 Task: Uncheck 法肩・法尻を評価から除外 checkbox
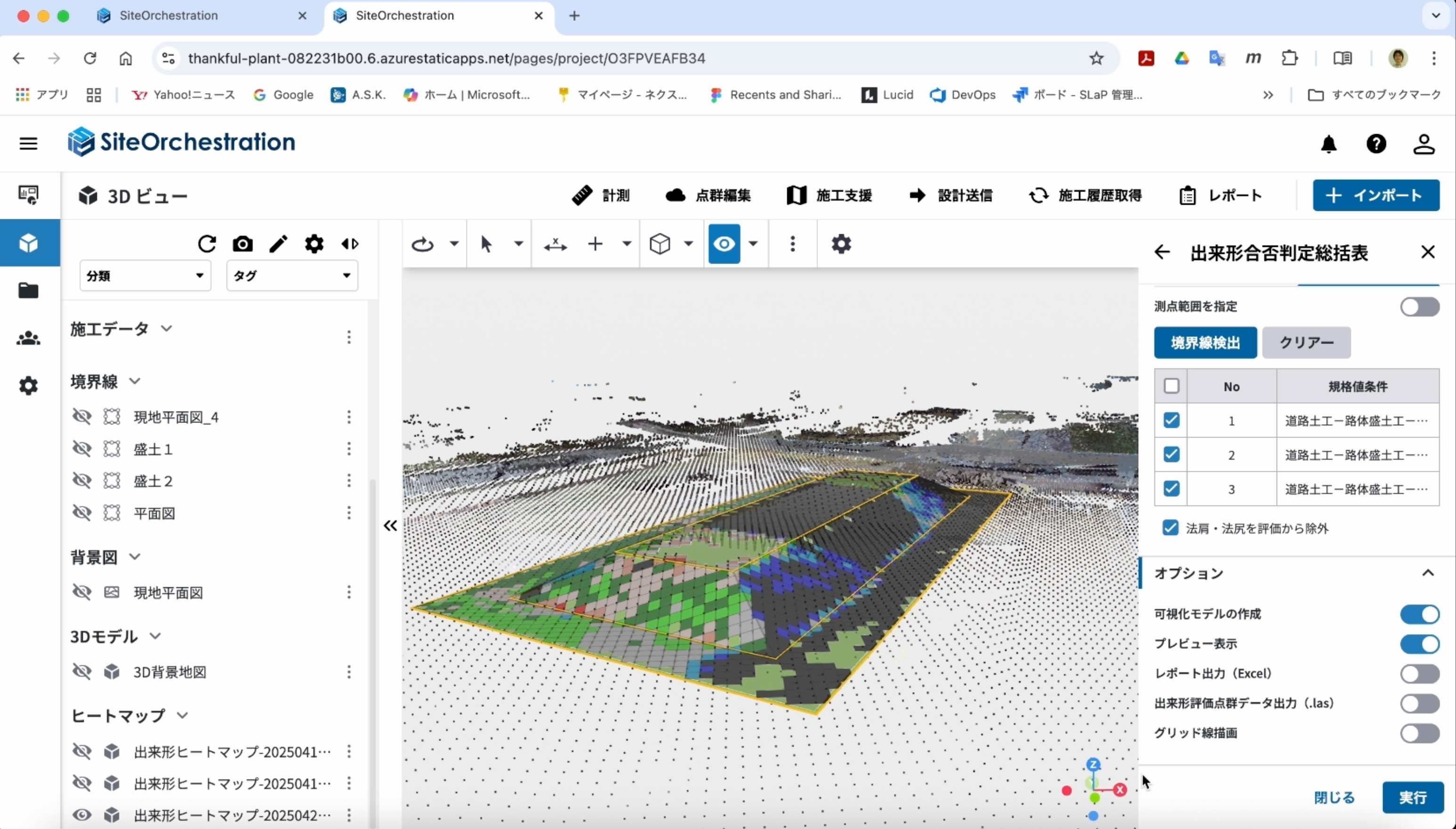1170,528
